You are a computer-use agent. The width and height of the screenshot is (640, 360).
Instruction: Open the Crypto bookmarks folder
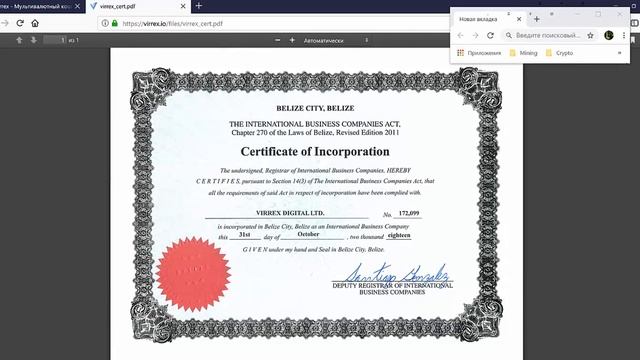560,53
